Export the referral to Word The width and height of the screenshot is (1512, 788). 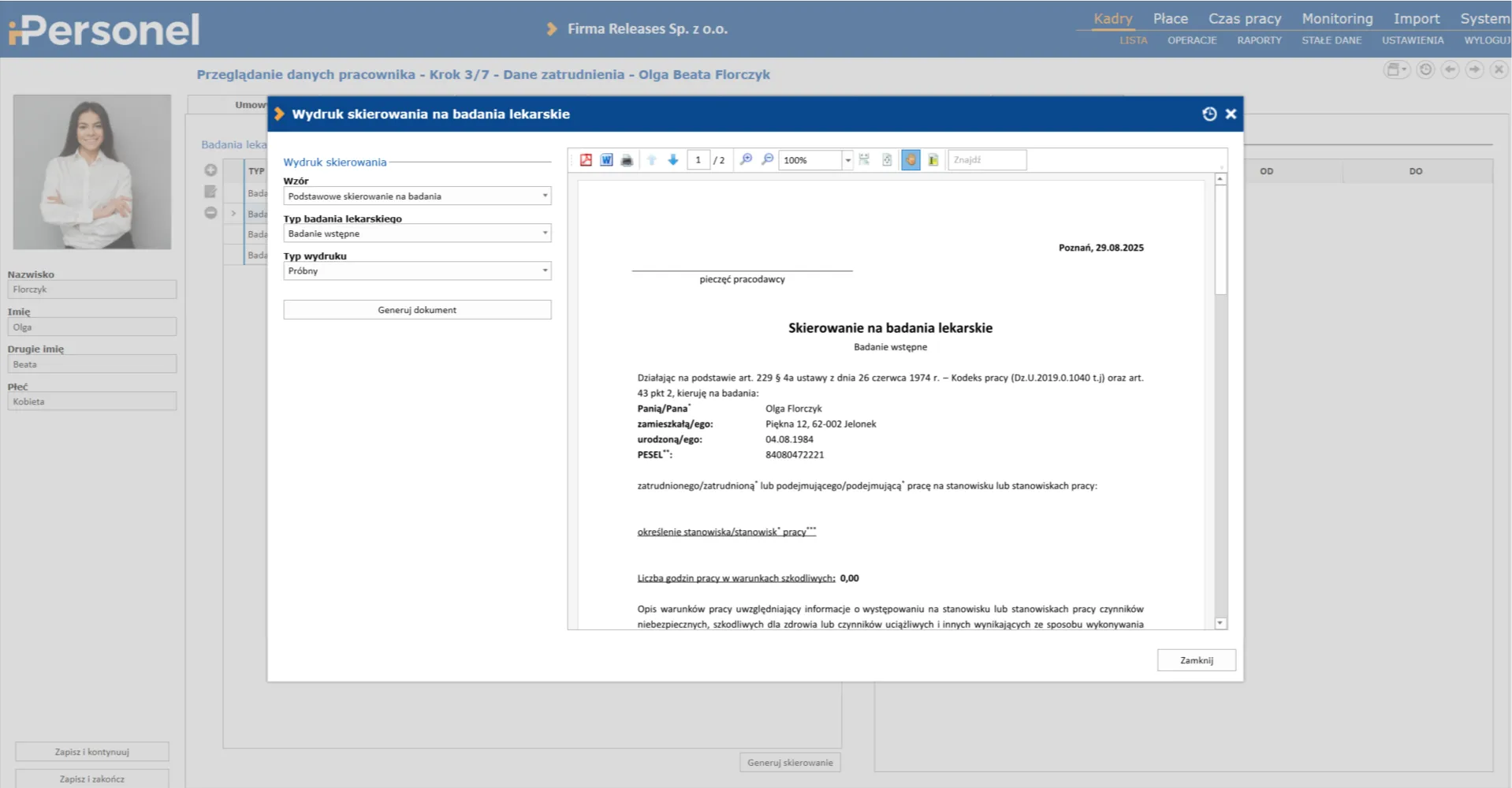pos(606,160)
